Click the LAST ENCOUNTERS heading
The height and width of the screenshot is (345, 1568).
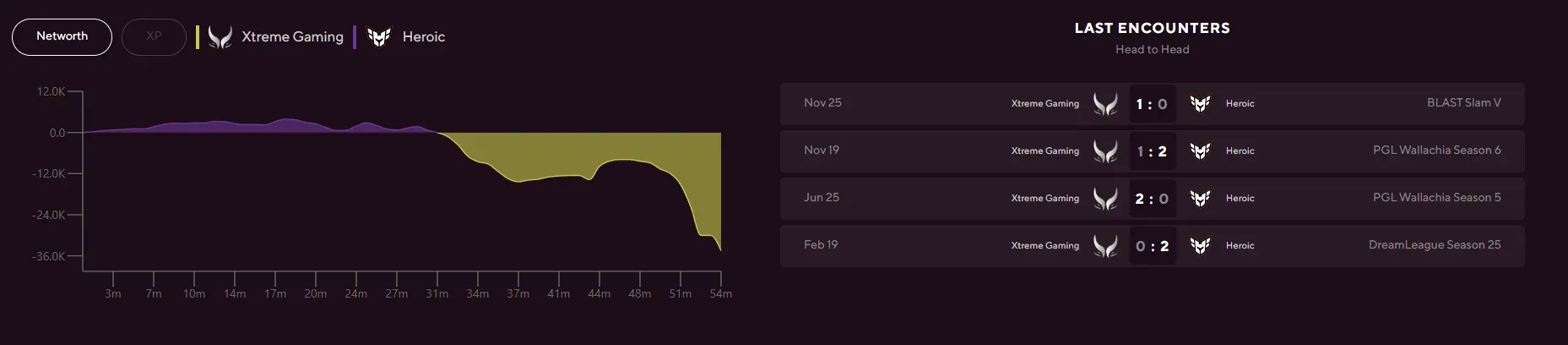[x=1152, y=28]
